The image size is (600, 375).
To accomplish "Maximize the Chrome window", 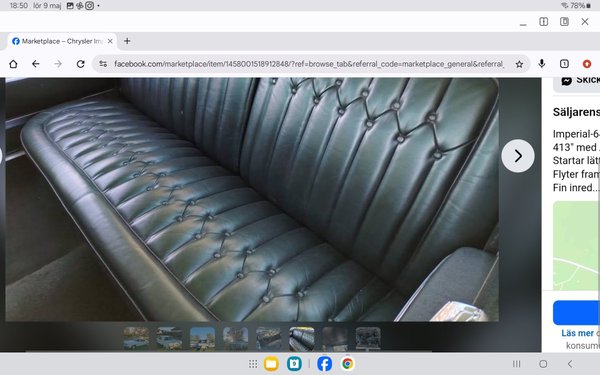I will [x=564, y=22].
